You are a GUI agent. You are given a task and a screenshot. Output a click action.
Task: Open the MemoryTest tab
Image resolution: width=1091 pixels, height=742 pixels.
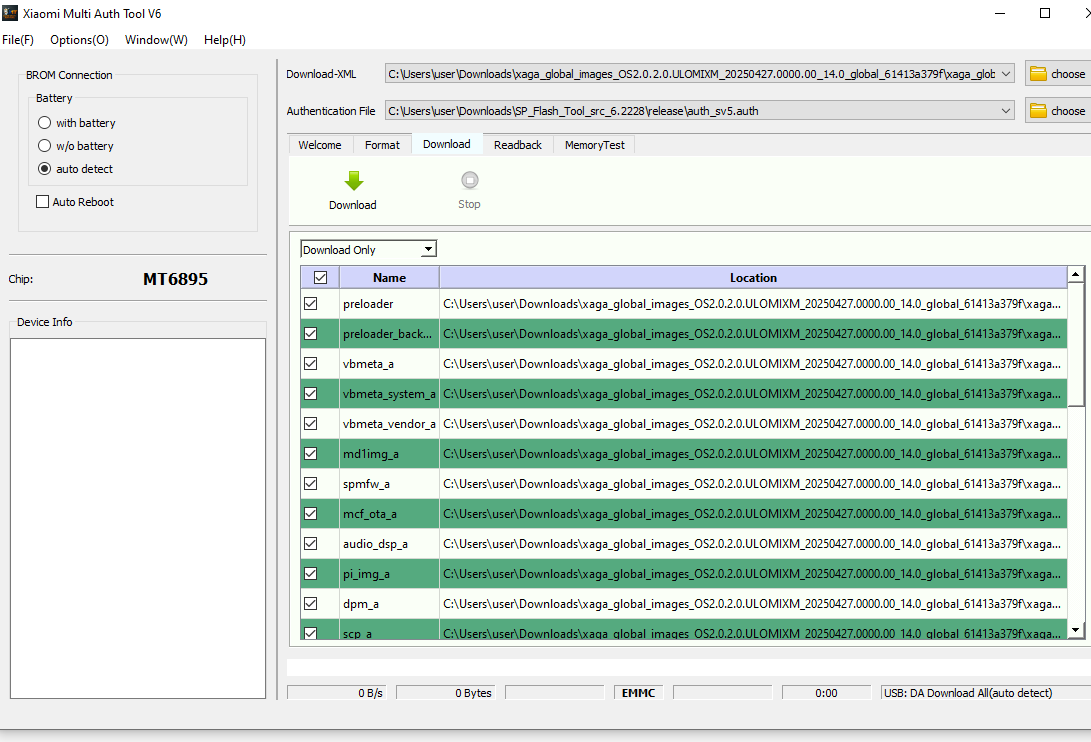coord(594,144)
